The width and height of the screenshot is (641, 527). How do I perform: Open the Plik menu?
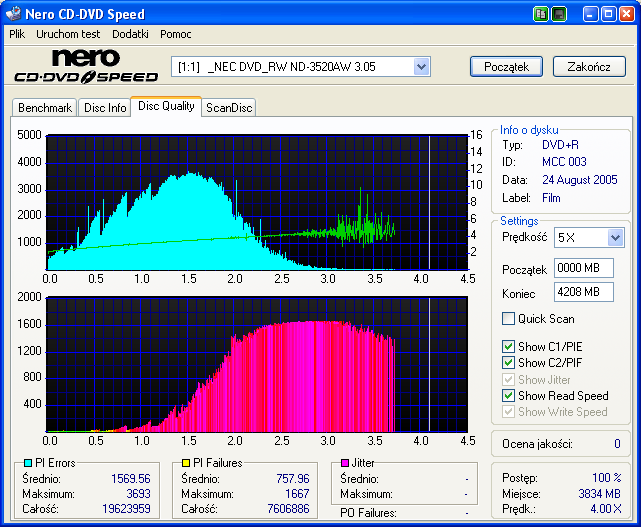pyautogui.click(x=17, y=34)
